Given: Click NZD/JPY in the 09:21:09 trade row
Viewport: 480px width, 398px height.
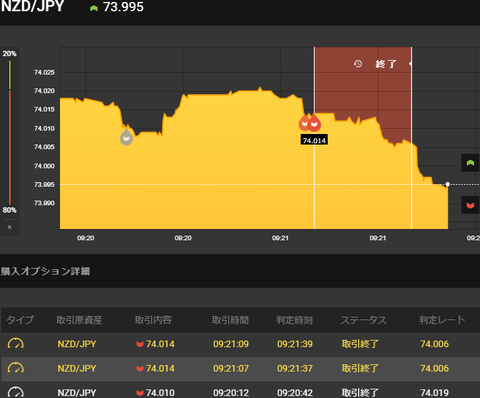Looking at the screenshot, I should (x=77, y=344).
